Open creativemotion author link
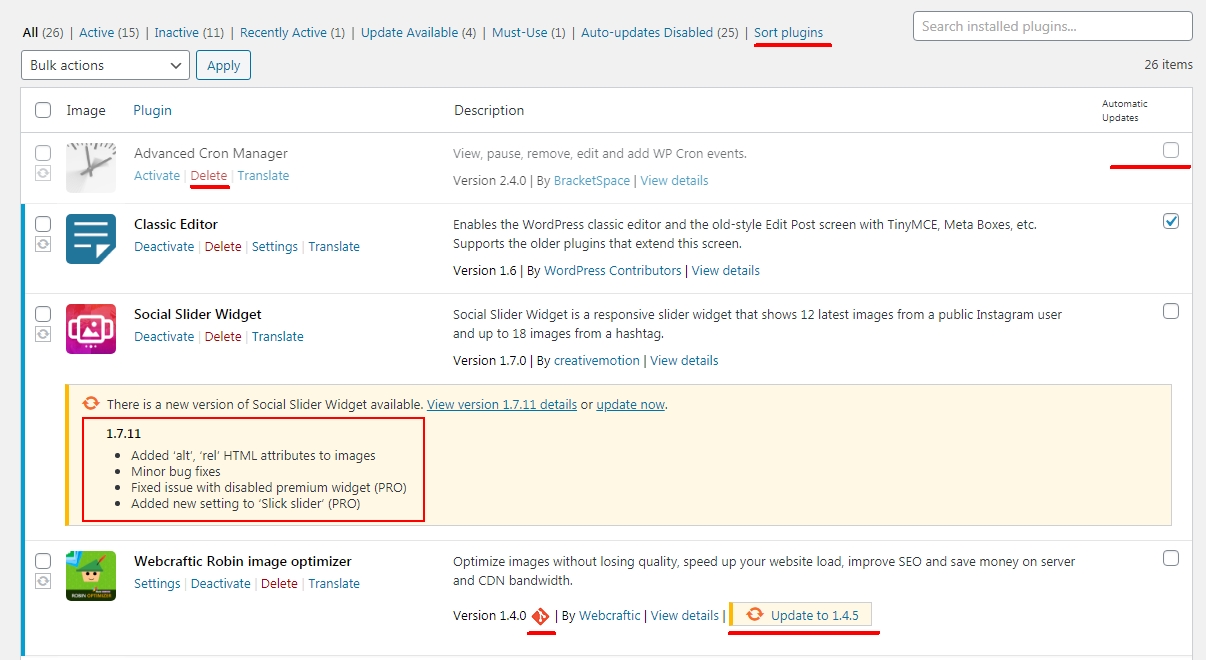The image size is (1206, 660). [x=597, y=360]
